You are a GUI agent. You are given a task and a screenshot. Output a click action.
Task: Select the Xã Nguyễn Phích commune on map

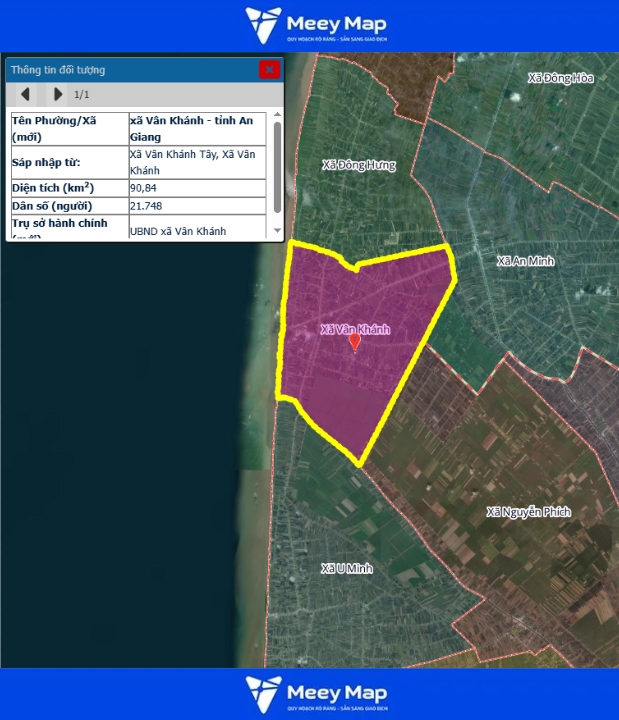(x=528, y=512)
